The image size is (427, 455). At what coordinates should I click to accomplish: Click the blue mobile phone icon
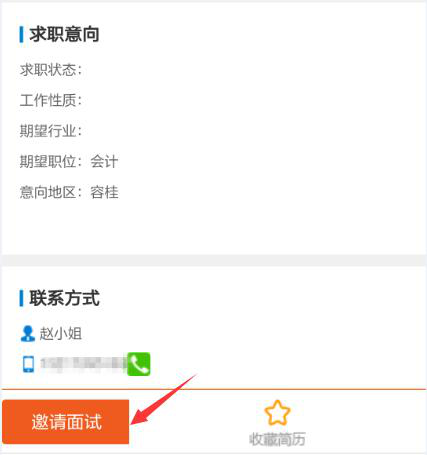(28, 364)
